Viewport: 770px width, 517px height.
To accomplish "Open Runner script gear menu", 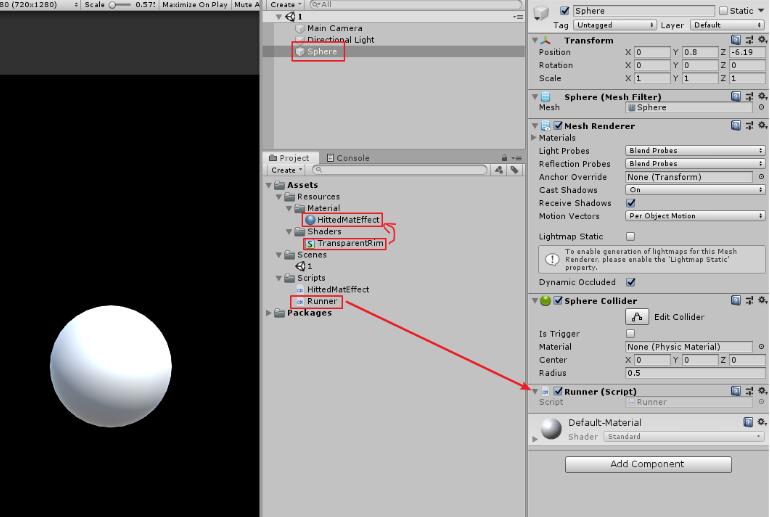I will pyautogui.click(x=762, y=391).
